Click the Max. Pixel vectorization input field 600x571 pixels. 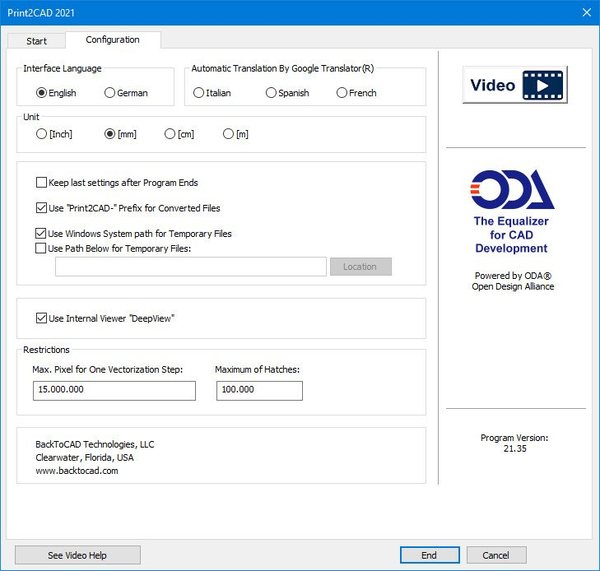click(113, 391)
